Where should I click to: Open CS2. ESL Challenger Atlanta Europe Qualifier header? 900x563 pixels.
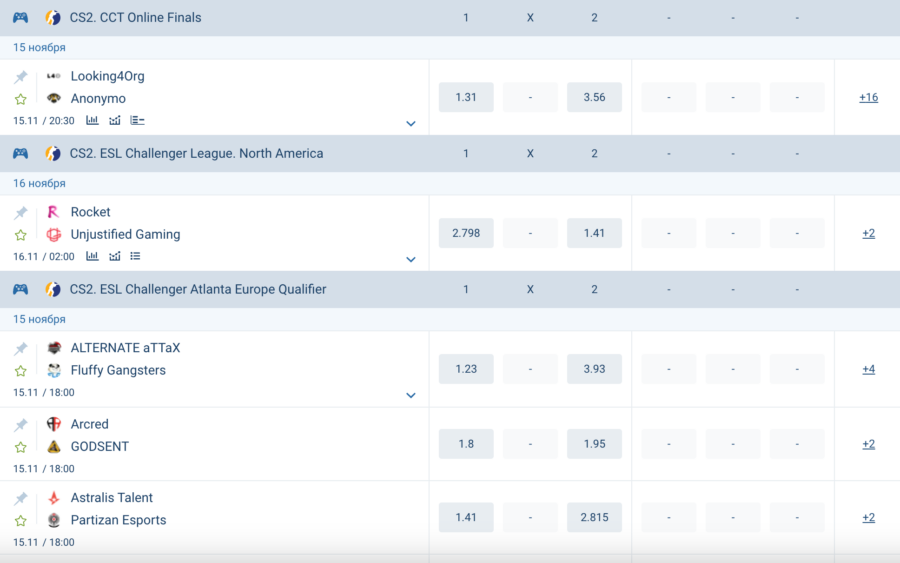click(197, 290)
